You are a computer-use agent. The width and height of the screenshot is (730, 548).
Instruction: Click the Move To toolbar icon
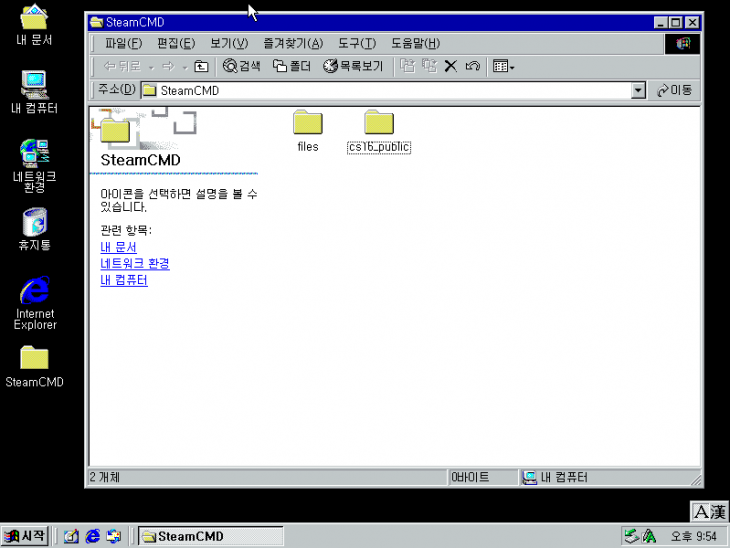coord(408,66)
